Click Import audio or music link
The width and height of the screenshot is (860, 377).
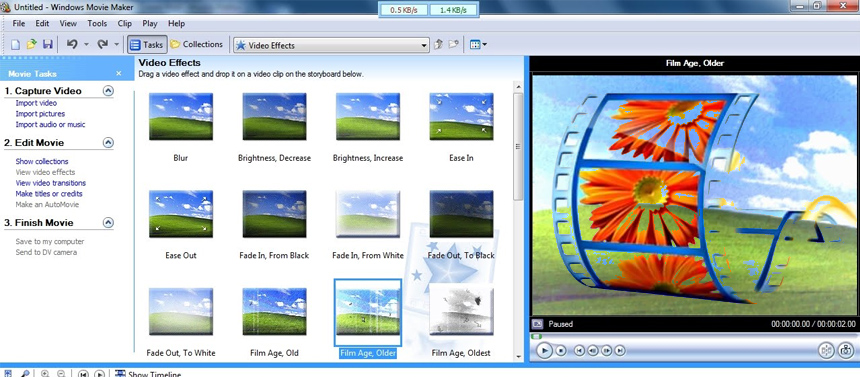50,125
